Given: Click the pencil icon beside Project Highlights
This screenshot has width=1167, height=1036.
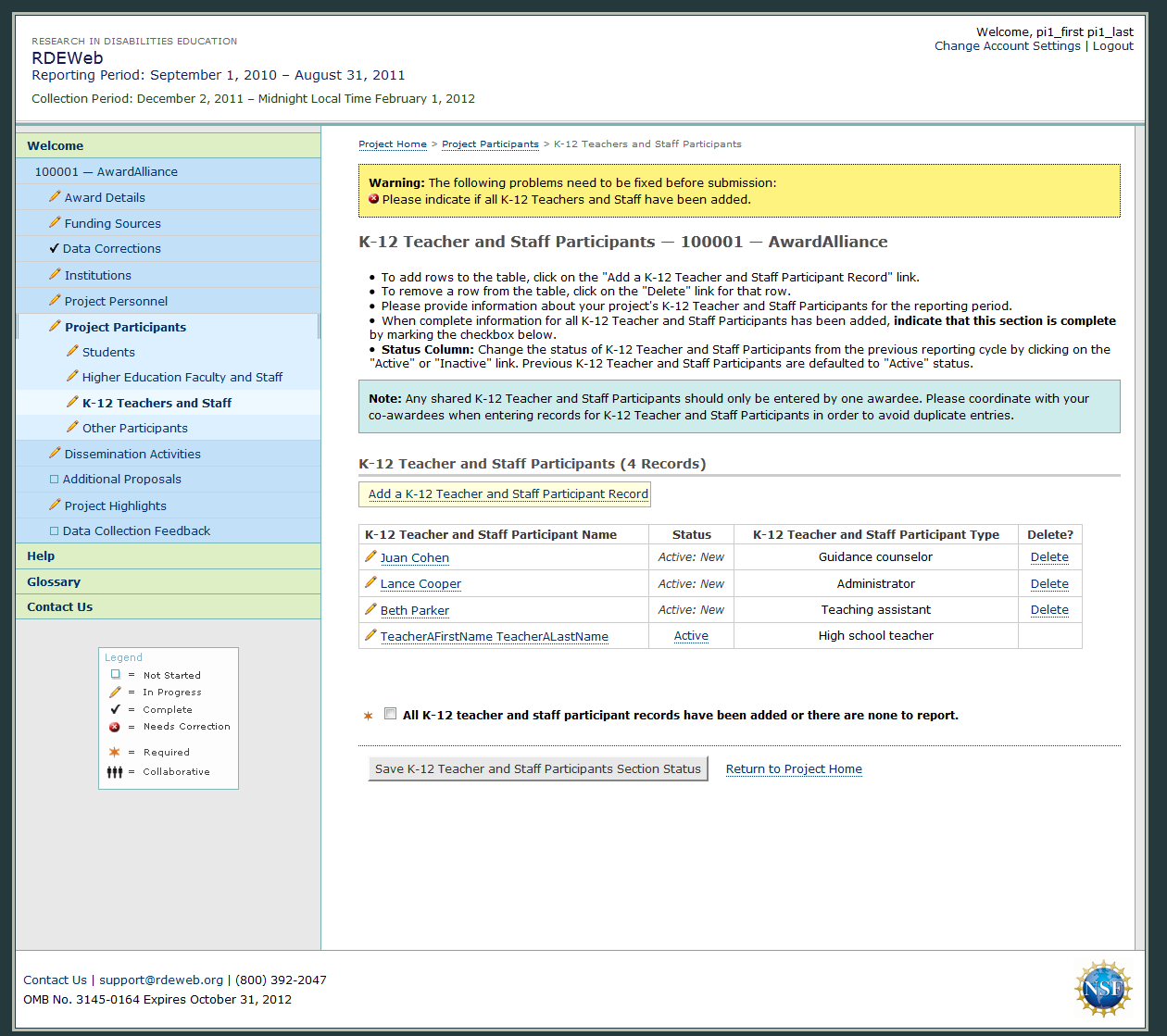Looking at the screenshot, I should [55, 505].
